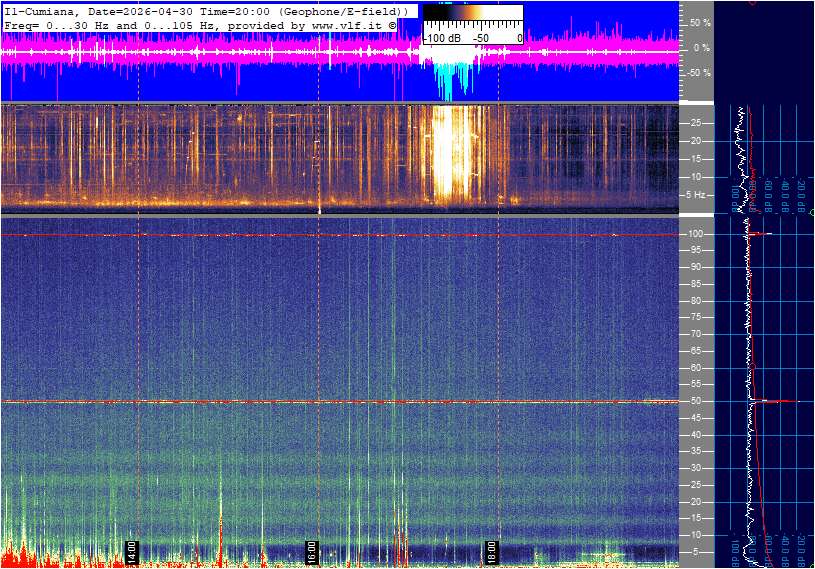
Task: Click the 55 Hz tick on E-field axis
Action: point(695,385)
